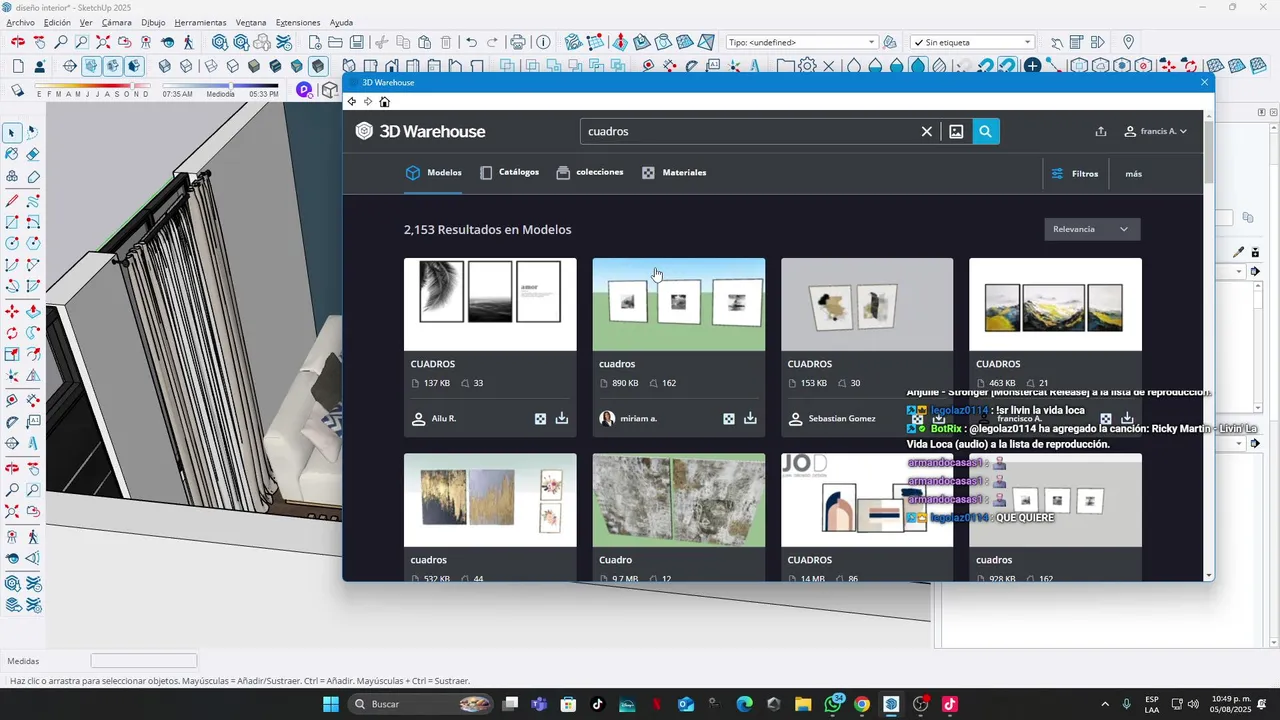Open the Cut scissors icon
This screenshot has height=720, width=1280.
point(381,42)
